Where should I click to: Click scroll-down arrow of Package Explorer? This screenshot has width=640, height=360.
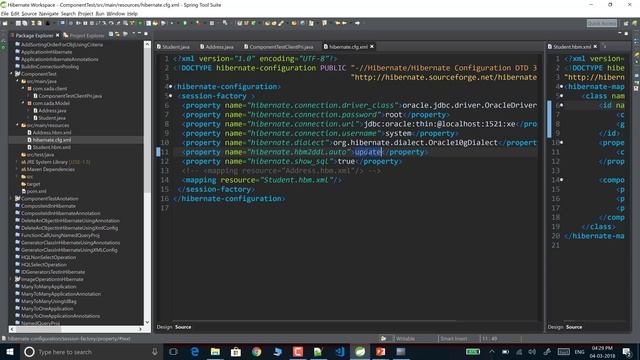(147, 322)
